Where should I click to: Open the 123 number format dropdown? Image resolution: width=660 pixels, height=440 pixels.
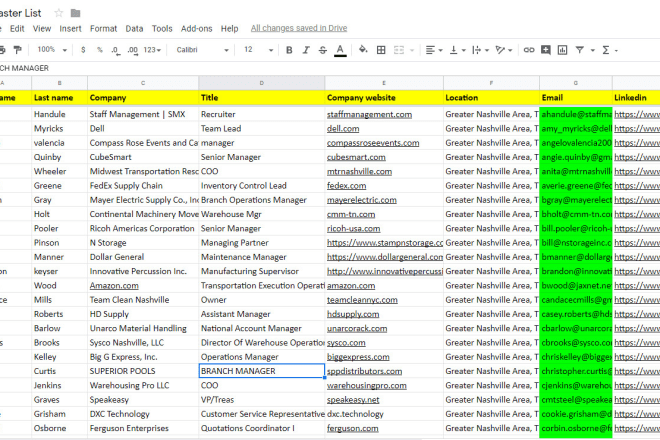point(152,50)
